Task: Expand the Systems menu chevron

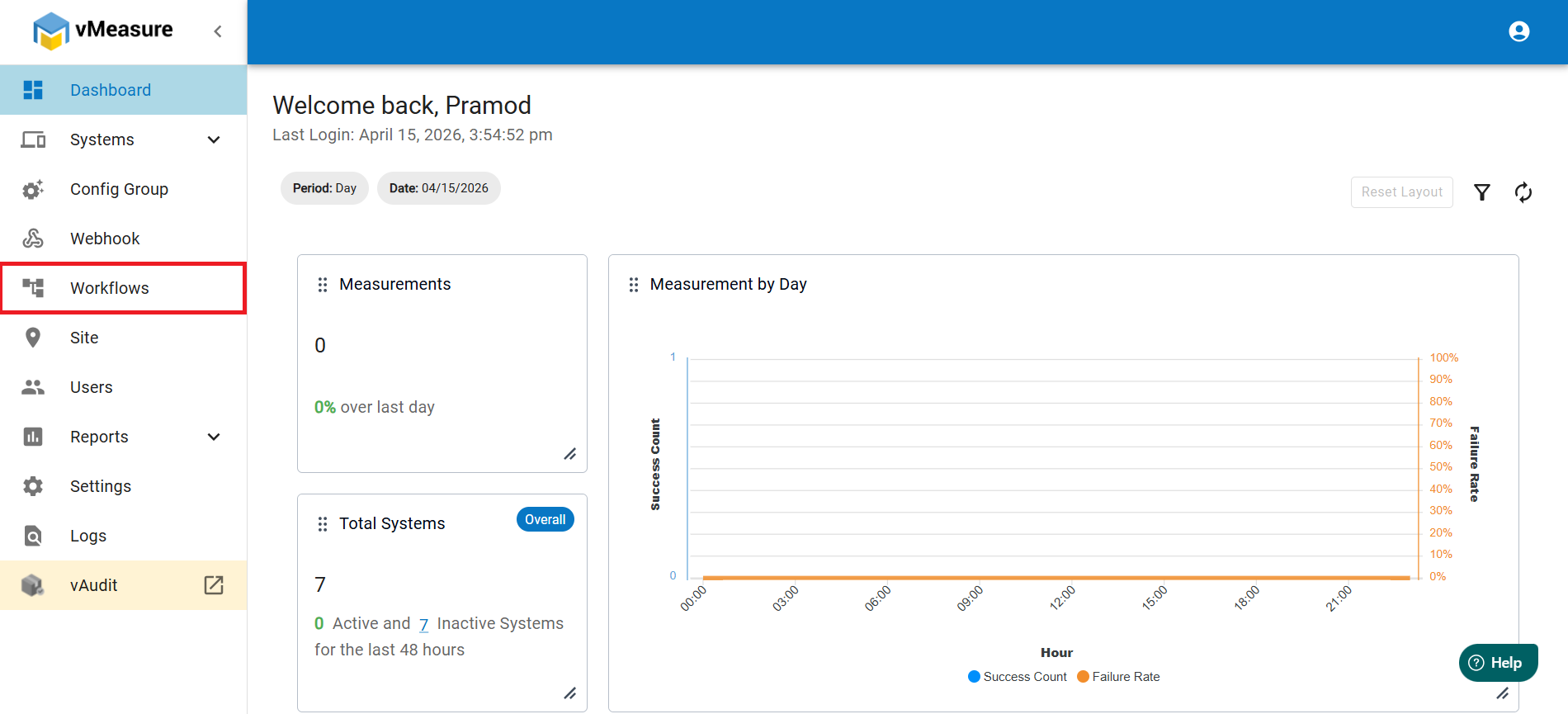Action: pyautogui.click(x=214, y=139)
